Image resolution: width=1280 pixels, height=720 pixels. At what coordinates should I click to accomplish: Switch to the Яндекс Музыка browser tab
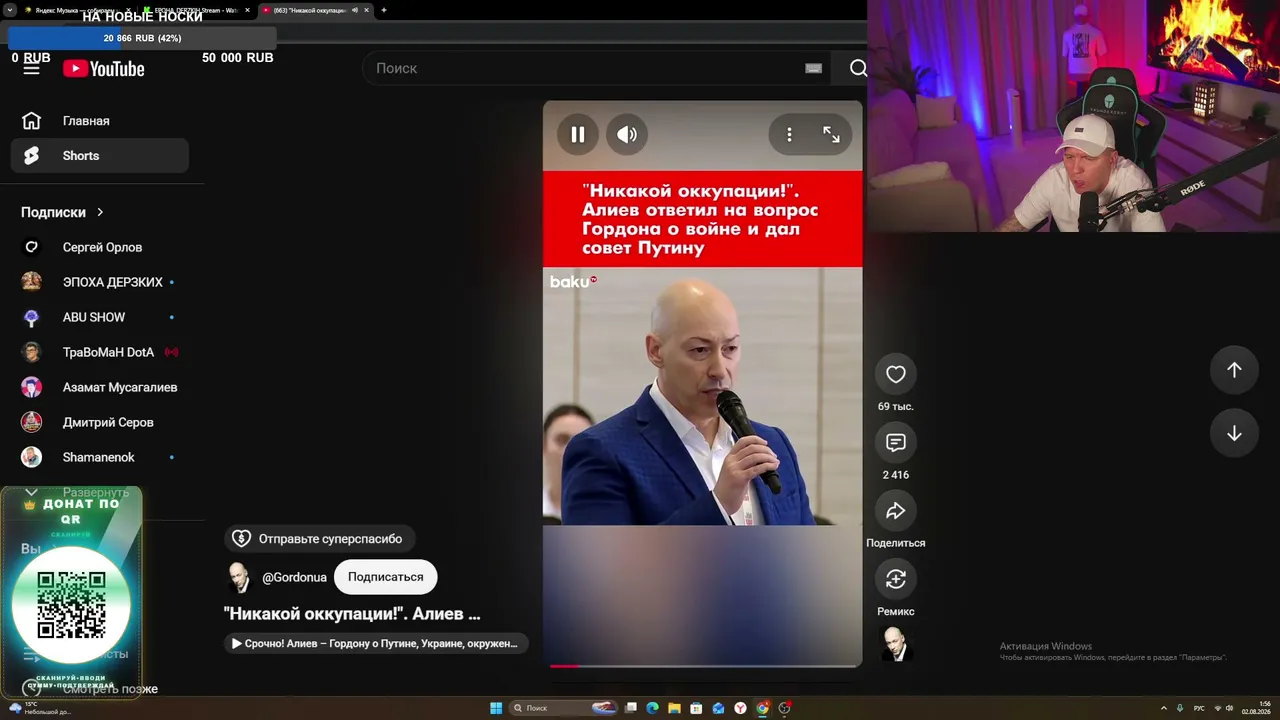[x=78, y=10]
